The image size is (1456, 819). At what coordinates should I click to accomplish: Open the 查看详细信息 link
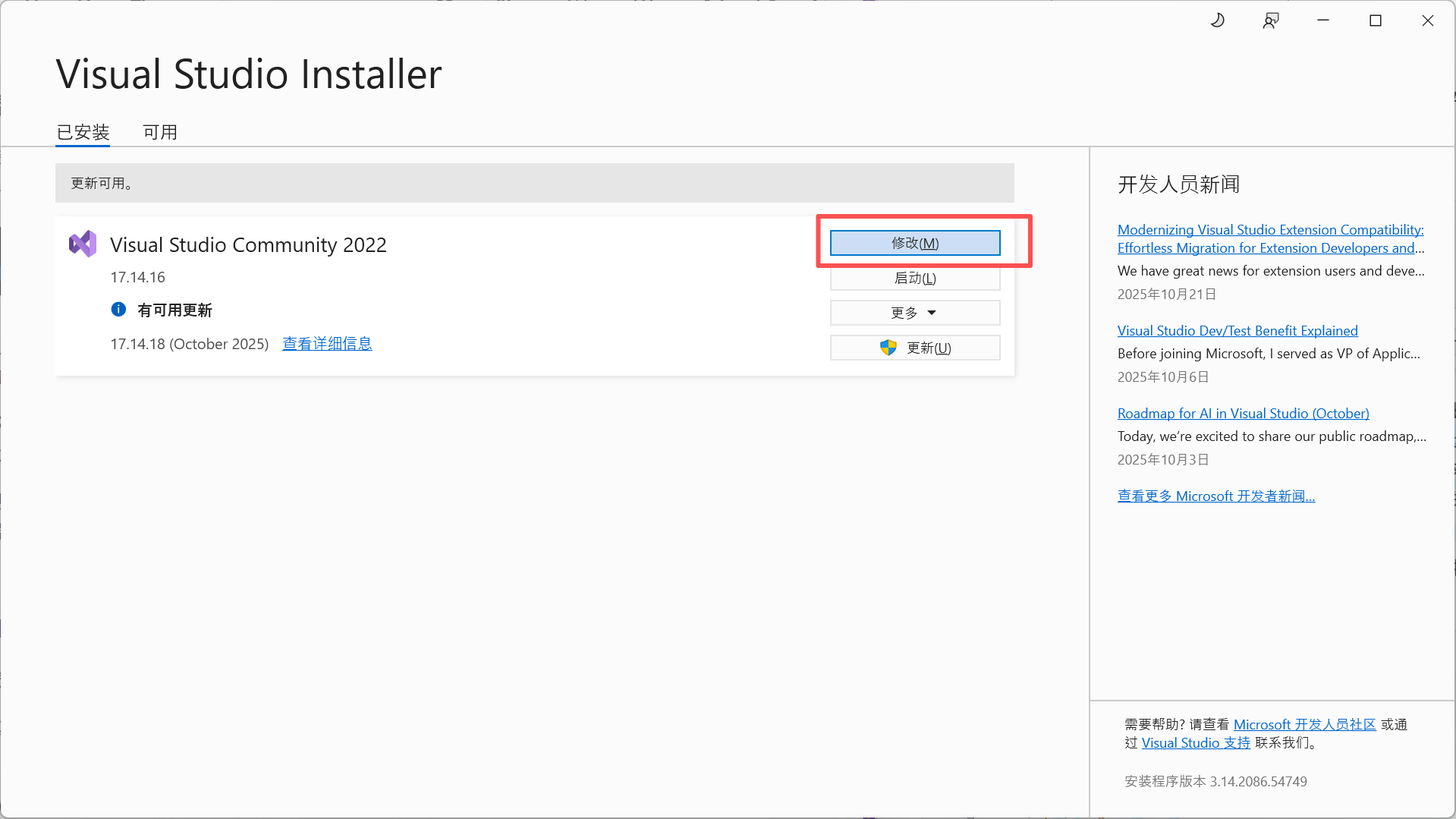[x=327, y=344]
